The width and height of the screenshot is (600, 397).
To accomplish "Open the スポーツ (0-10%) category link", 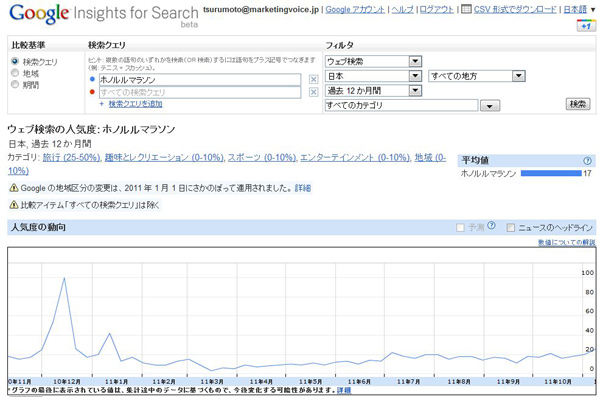I will pos(262,157).
